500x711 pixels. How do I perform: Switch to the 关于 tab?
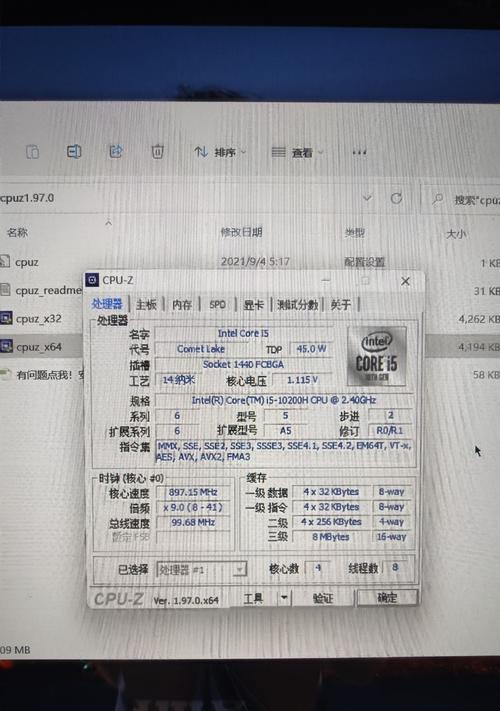(340, 305)
